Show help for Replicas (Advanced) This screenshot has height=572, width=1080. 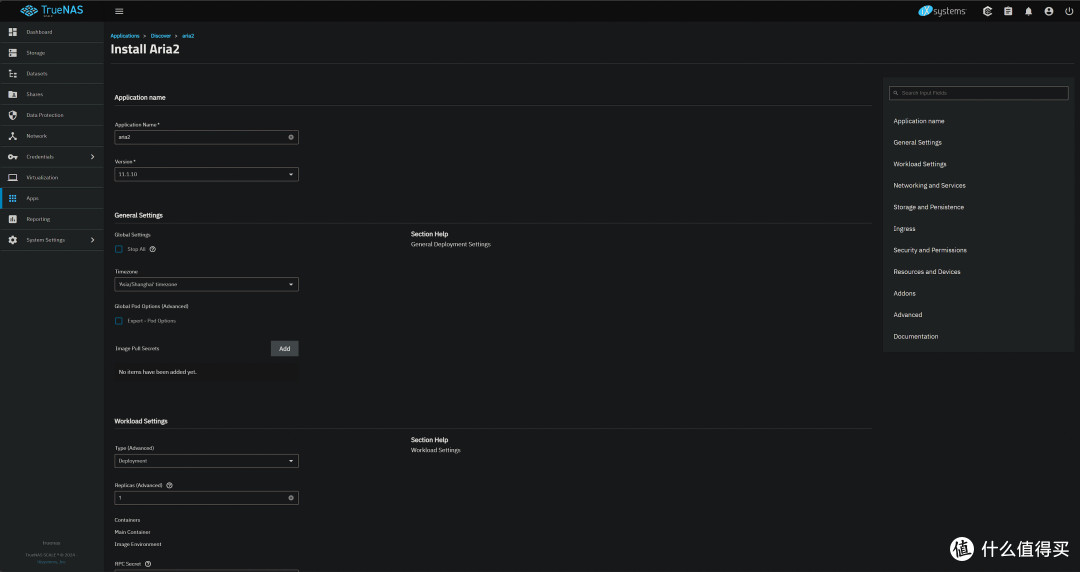pos(169,485)
